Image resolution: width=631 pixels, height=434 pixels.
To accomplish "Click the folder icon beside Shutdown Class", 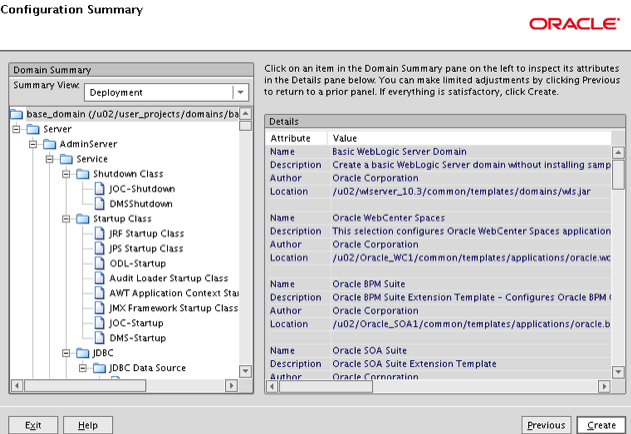I will pos(83,174).
